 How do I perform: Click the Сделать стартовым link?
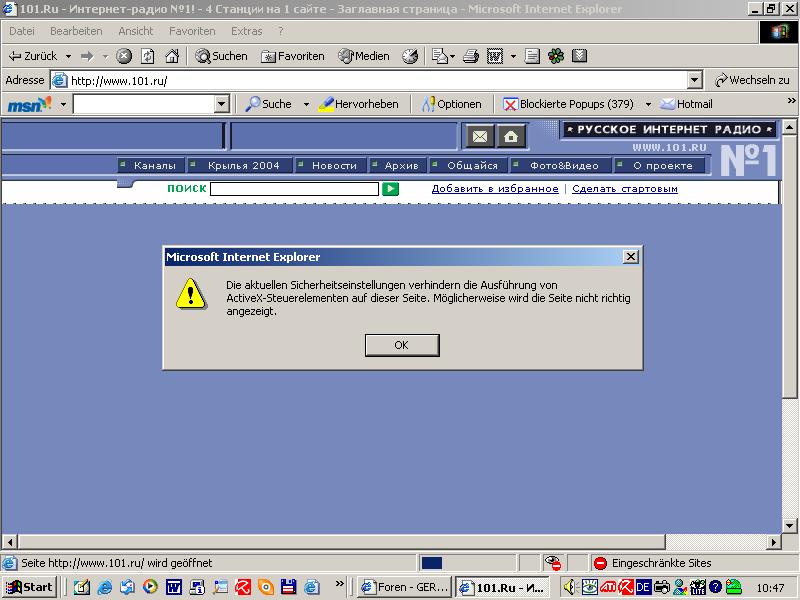(x=625, y=189)
